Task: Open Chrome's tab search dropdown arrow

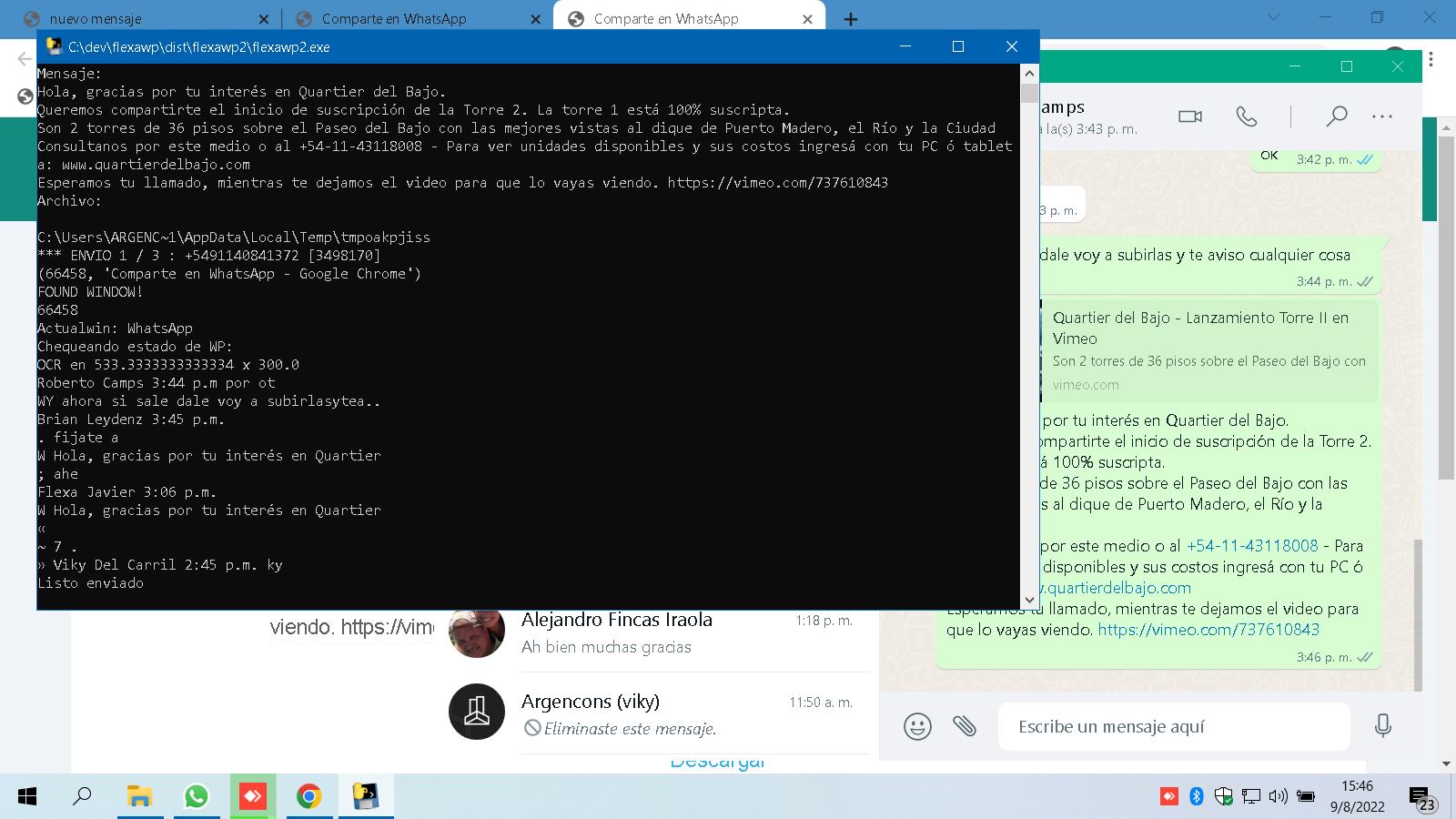Action: click(1274, 17)
